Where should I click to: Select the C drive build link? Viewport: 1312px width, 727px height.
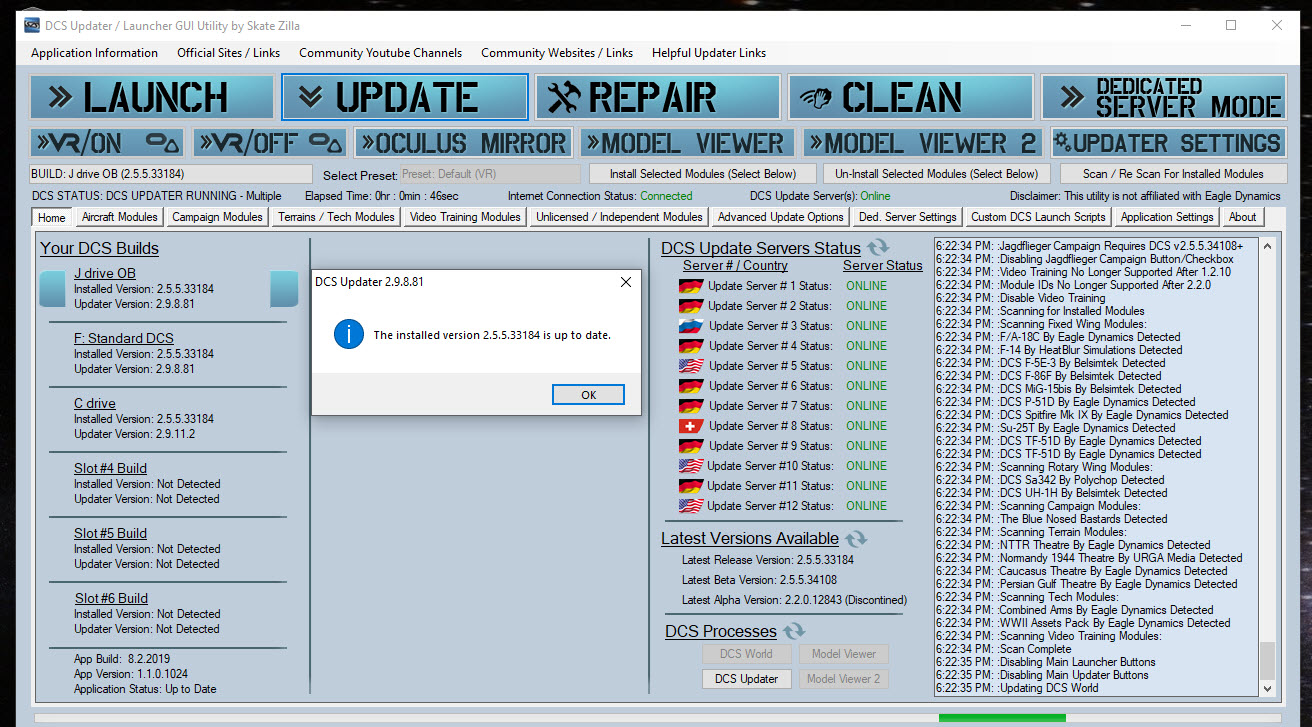95,403
